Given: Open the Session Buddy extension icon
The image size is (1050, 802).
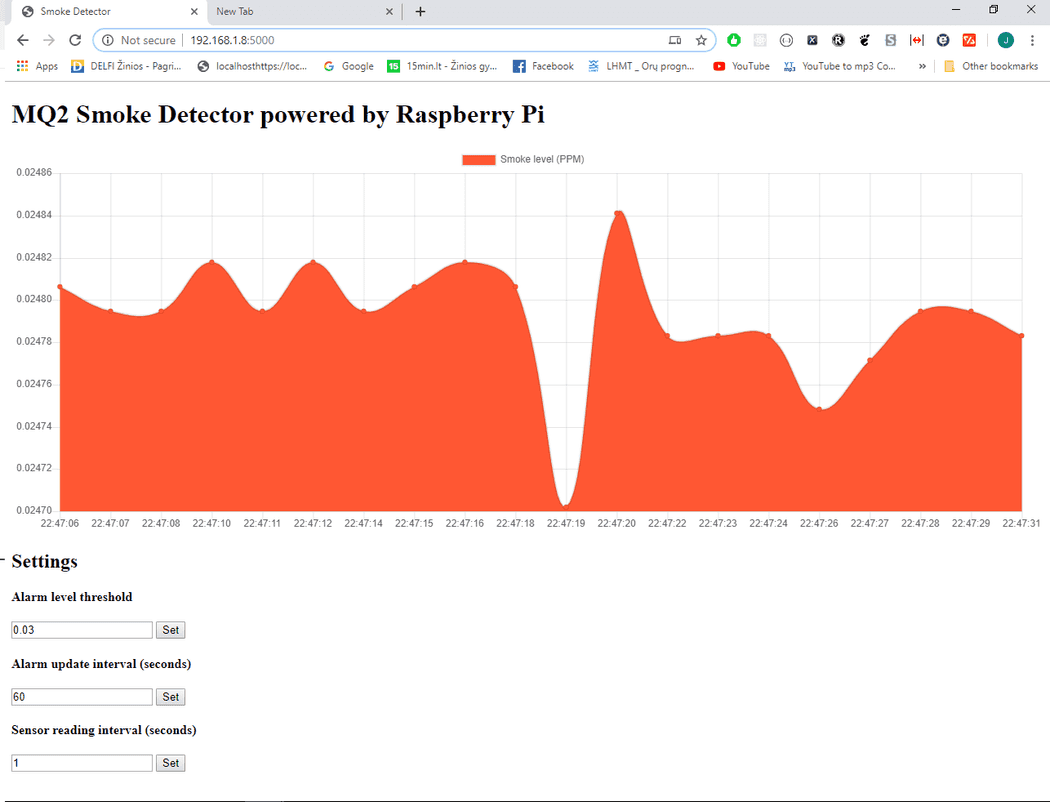Looking at the screenshot, I should click(x=891, y=40).
